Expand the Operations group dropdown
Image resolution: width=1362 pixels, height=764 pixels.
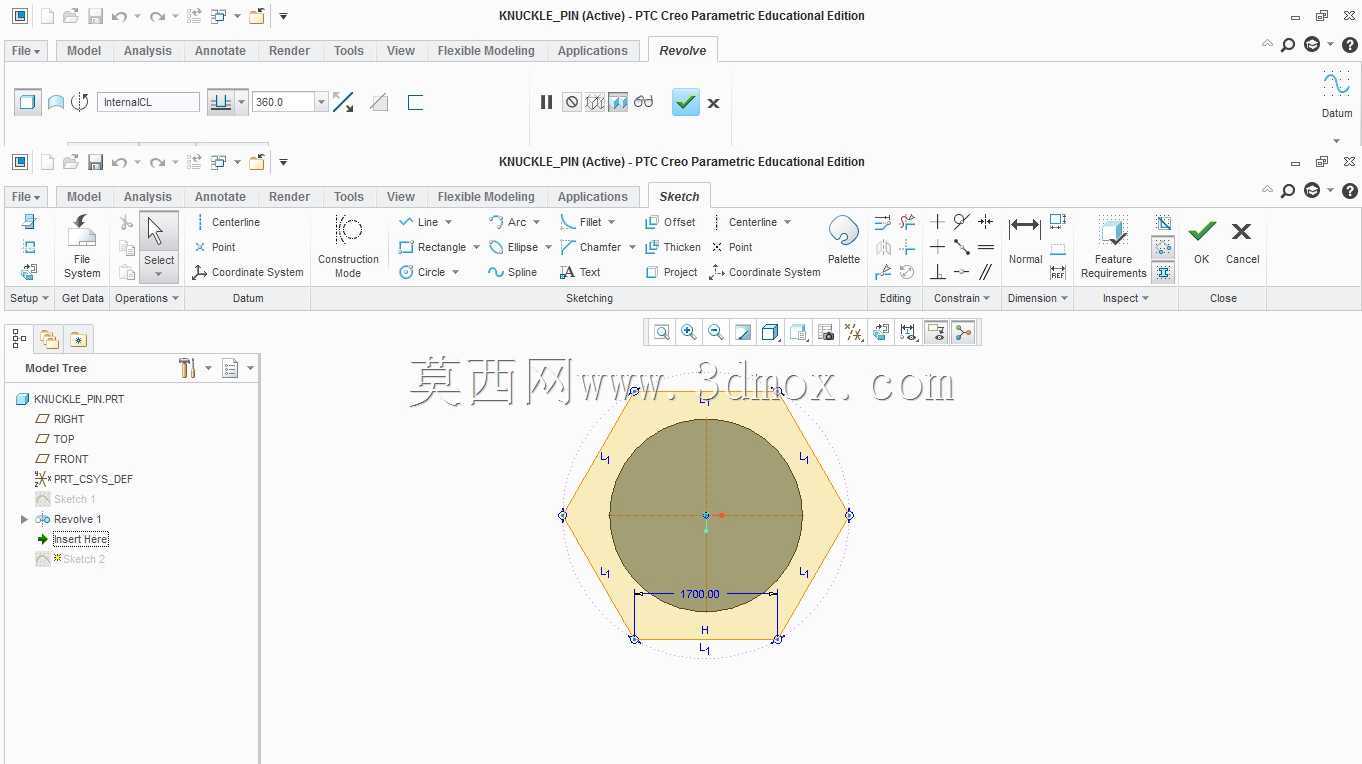(x=147, y=298)
